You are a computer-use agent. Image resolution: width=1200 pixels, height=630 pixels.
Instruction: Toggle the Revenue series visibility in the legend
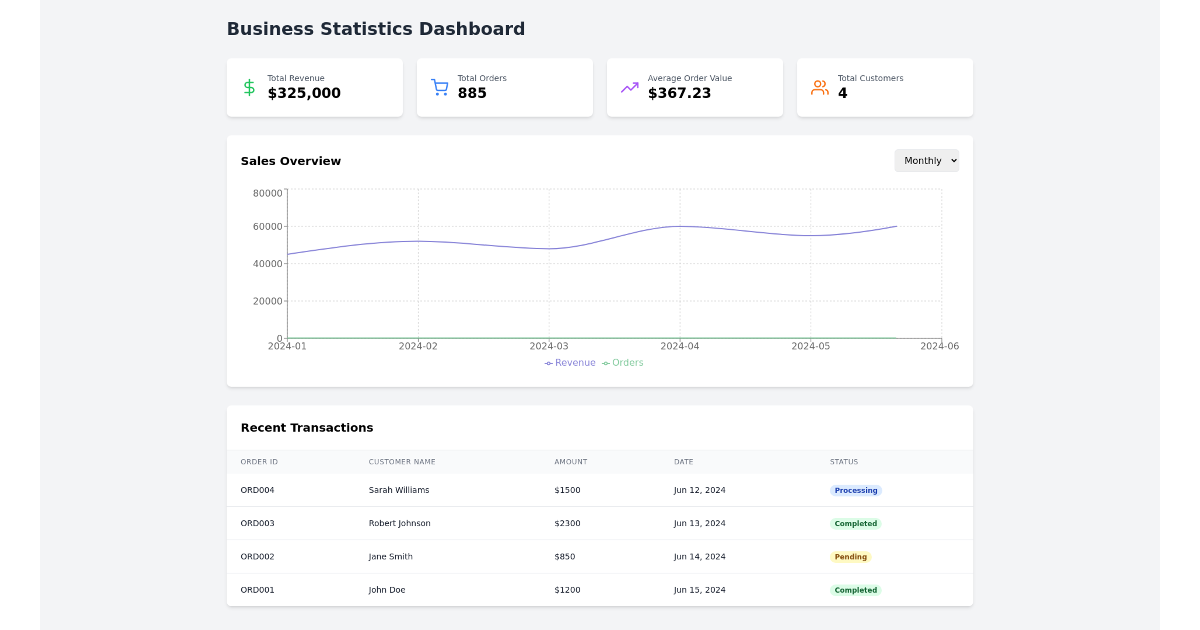pos(569,362)
